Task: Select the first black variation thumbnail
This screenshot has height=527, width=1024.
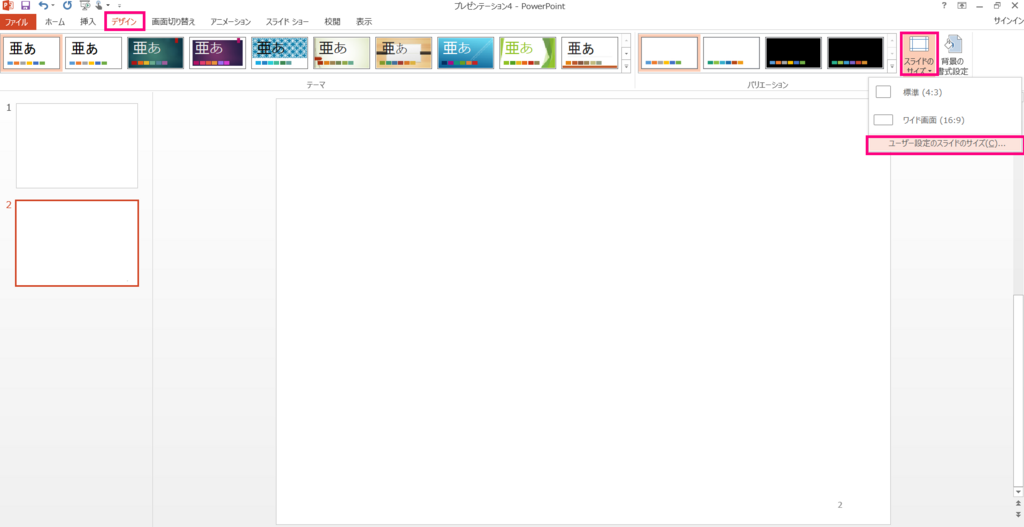Action: [793, 53]
